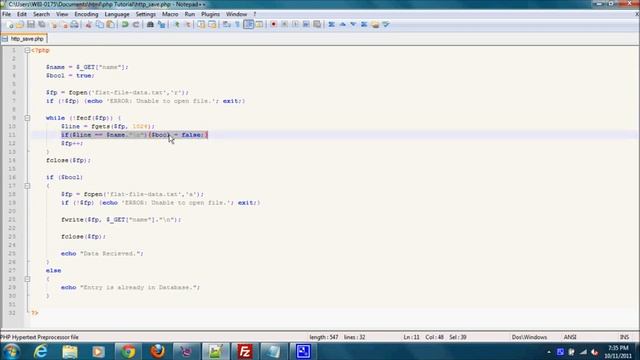This screenshot has width=640, height=360.
Task: Open the Windows Start menu
Action: (x=11, y=351)
